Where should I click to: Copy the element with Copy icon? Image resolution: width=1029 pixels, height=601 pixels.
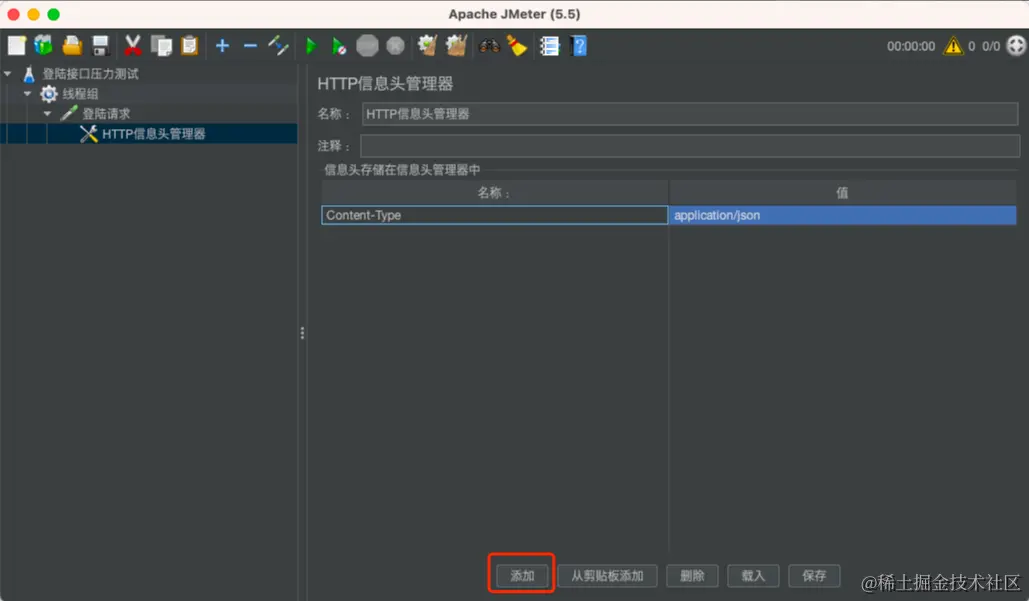pos(161,45)
